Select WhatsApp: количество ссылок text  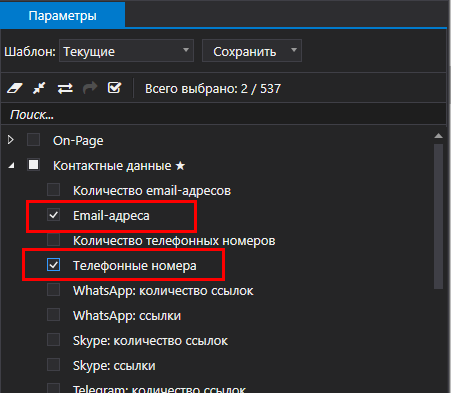(163, 291)
